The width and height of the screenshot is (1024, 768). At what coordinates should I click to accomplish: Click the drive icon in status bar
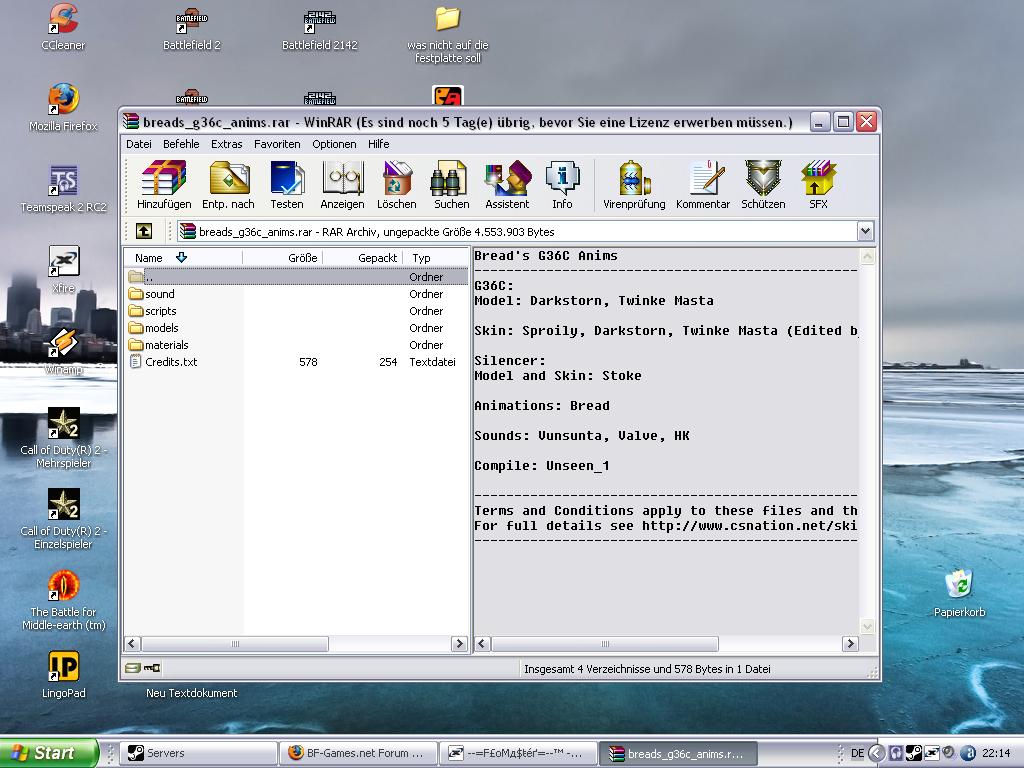point(133,668)
